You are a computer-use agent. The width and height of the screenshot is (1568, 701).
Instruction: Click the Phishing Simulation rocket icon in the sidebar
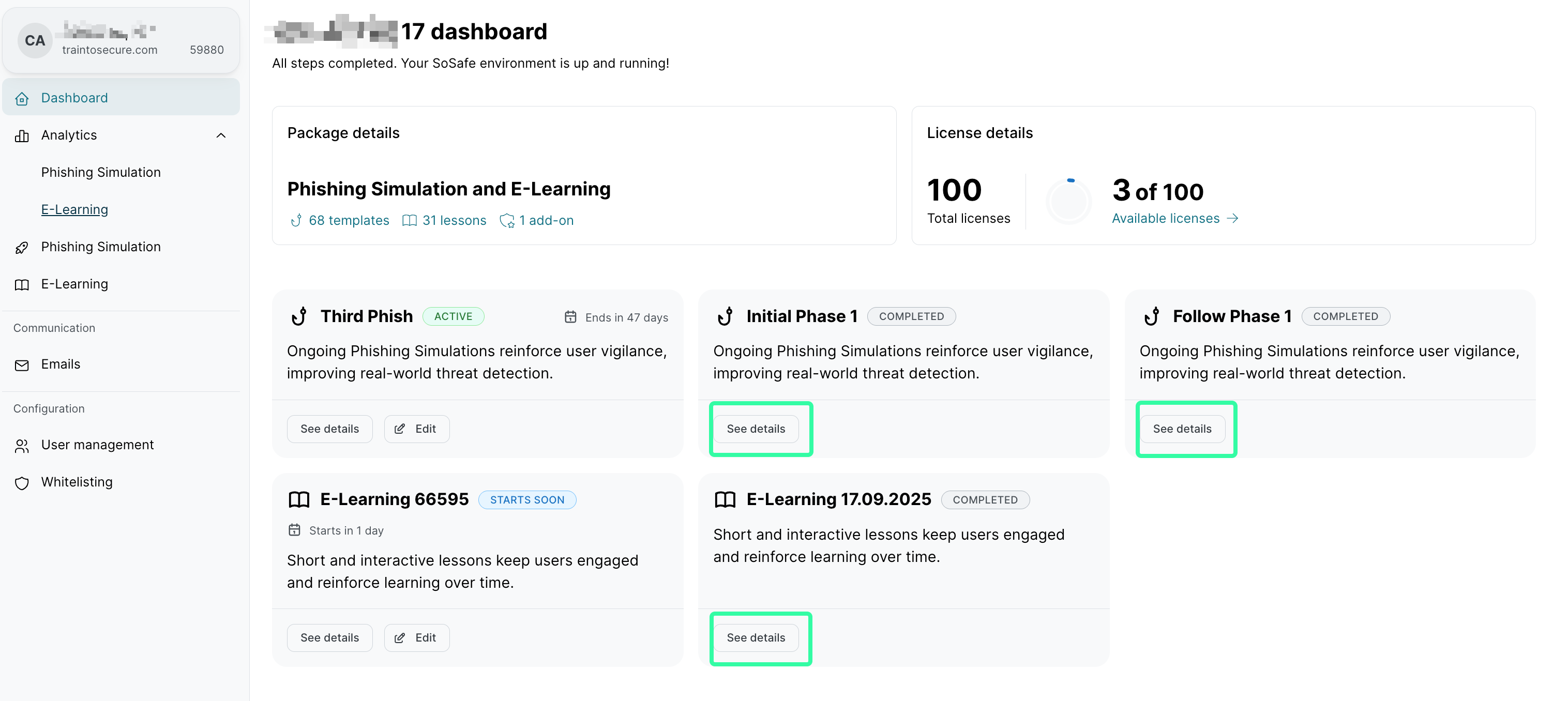22,247
